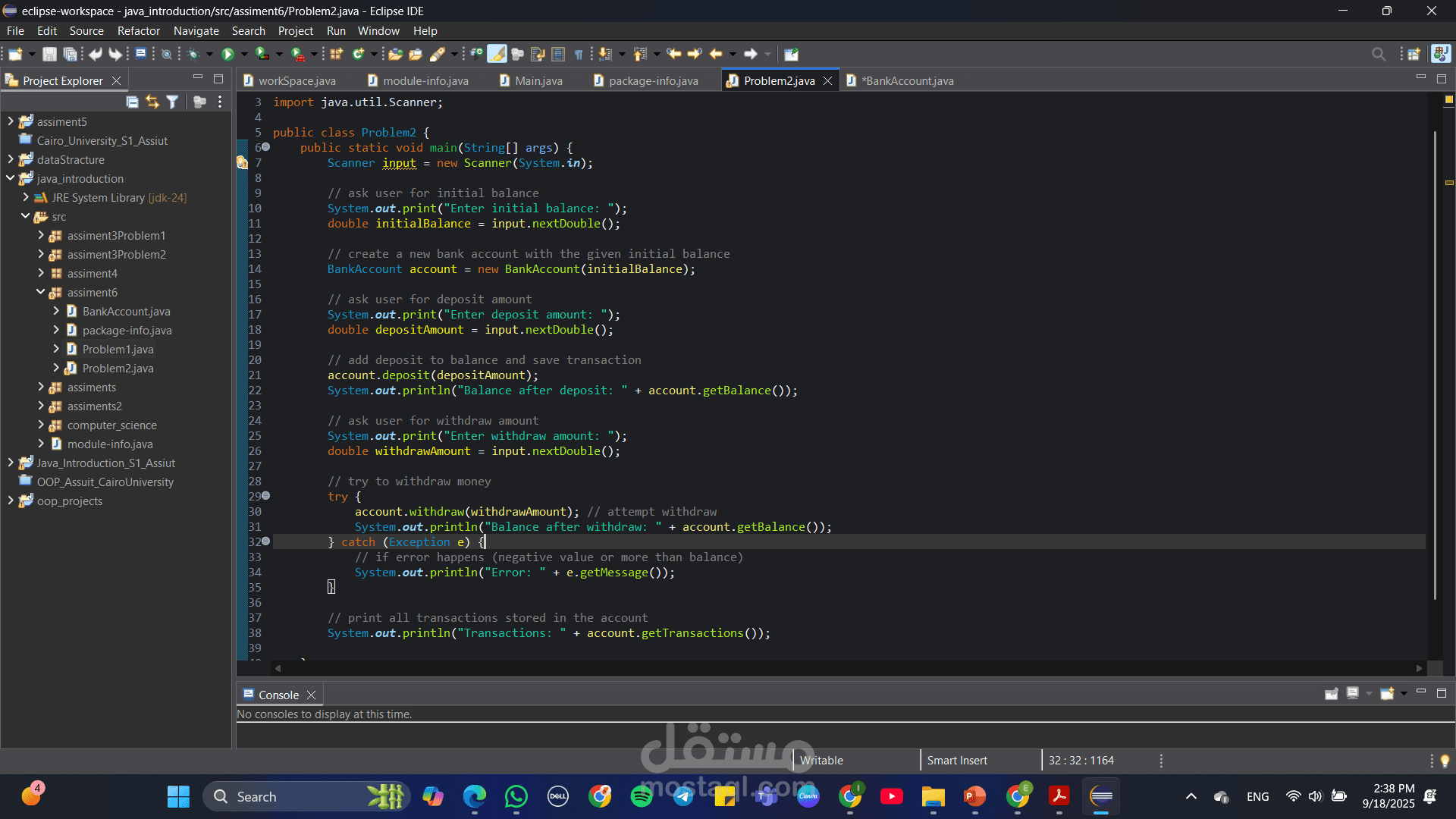Click the Coverage run icon
Screen dimensions: 1456x819
[x=262, y=54]
